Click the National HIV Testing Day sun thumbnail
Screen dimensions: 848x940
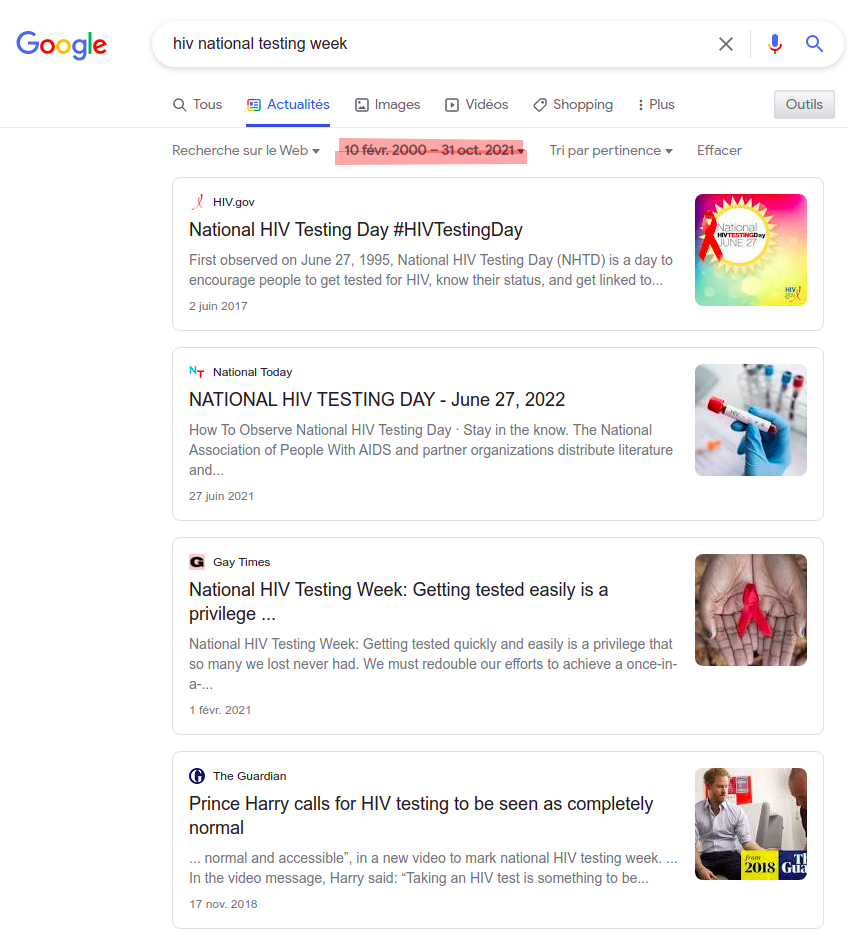coord(750,250)
